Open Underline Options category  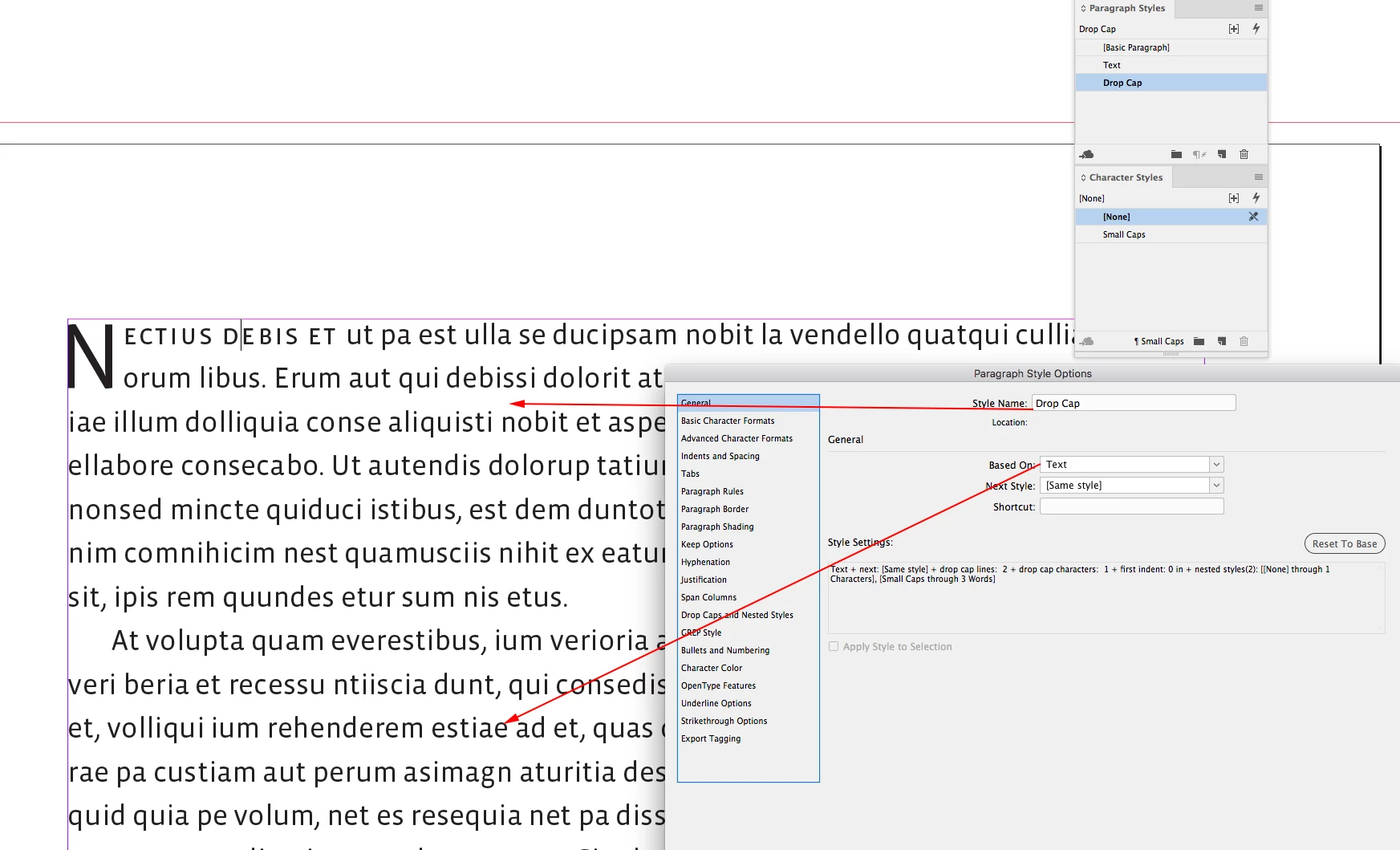point(749,703)
